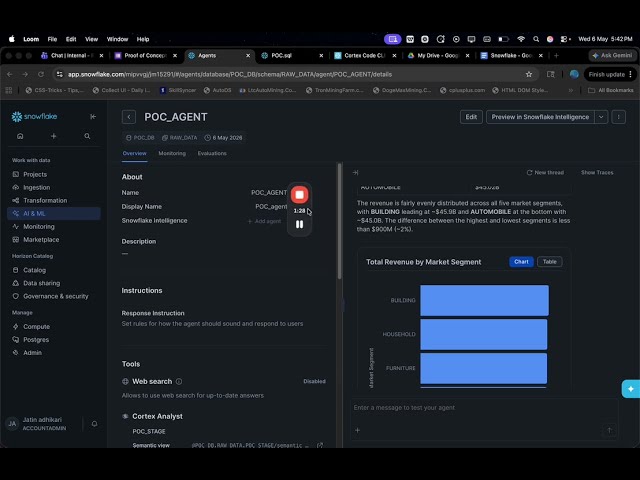Click the notifications bell icon
Viewport: 640px width, 480px height.
coord(94,424)
